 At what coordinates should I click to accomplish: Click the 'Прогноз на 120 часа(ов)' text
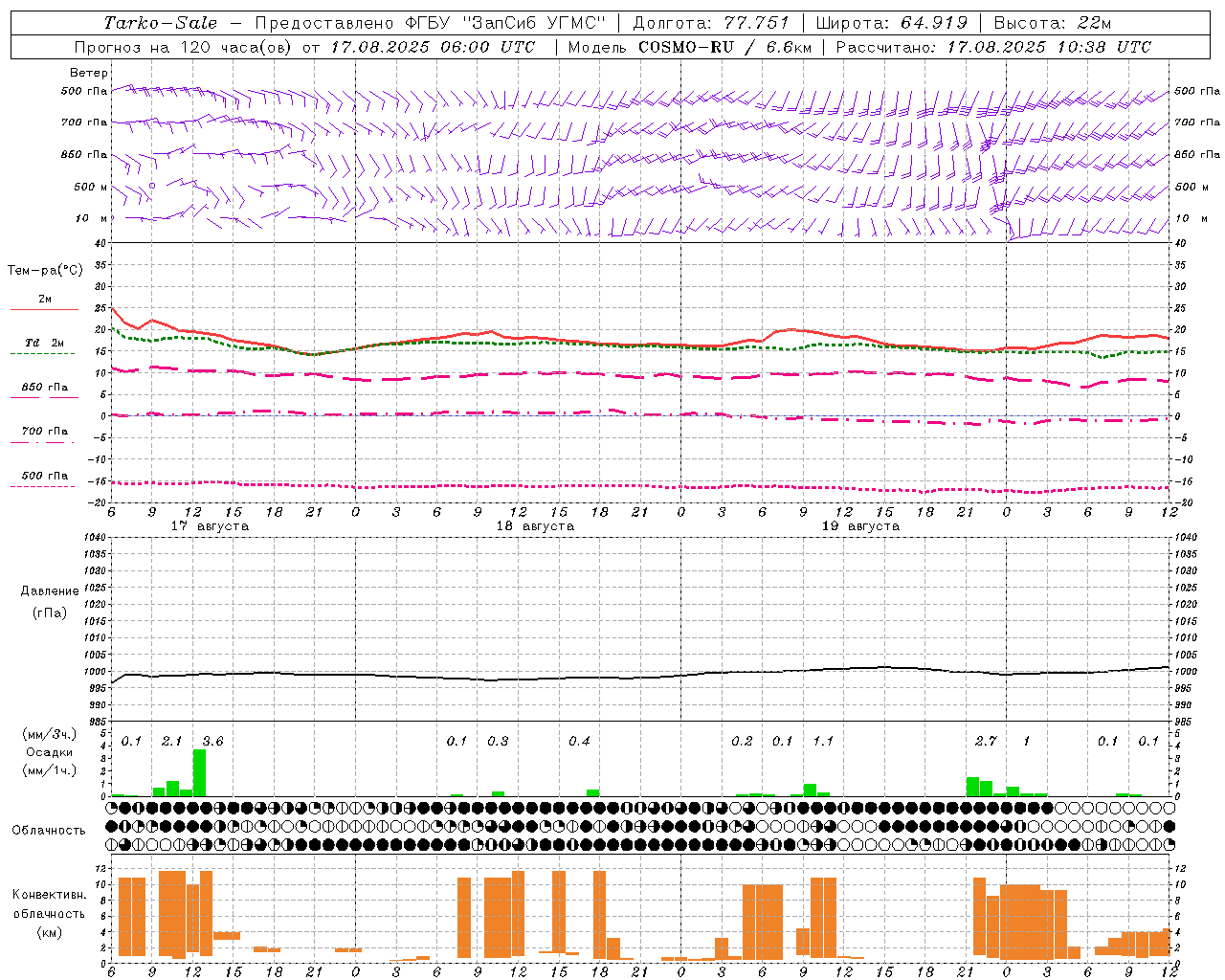[184, 47]
